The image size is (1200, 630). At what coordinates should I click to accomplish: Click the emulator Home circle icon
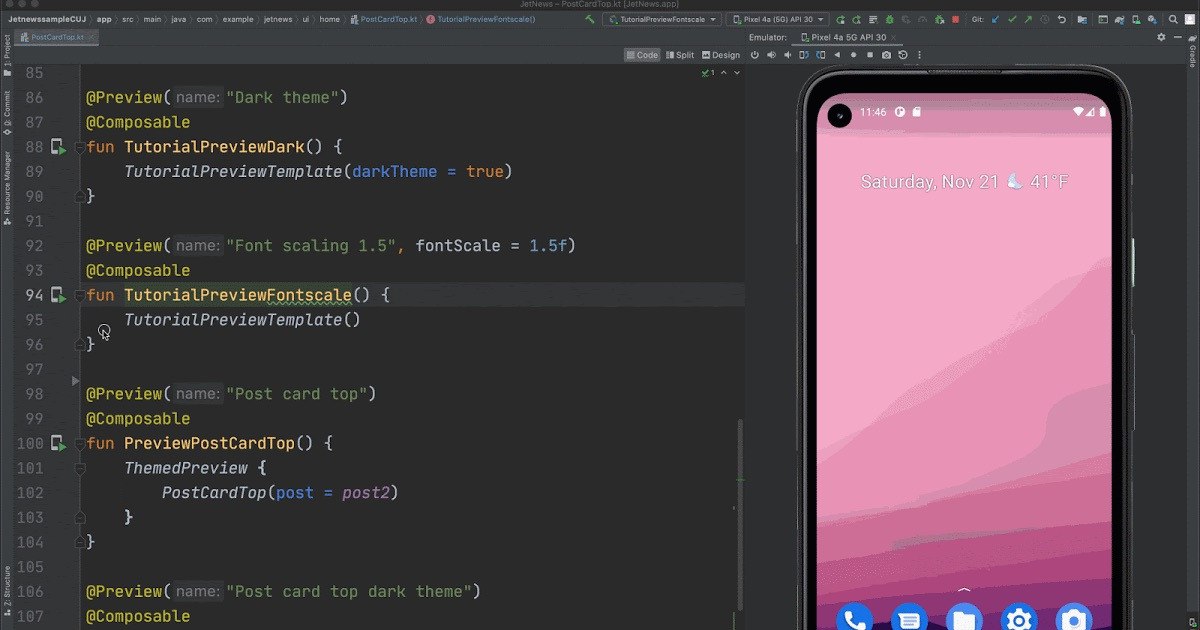click(x=853, y=55)
